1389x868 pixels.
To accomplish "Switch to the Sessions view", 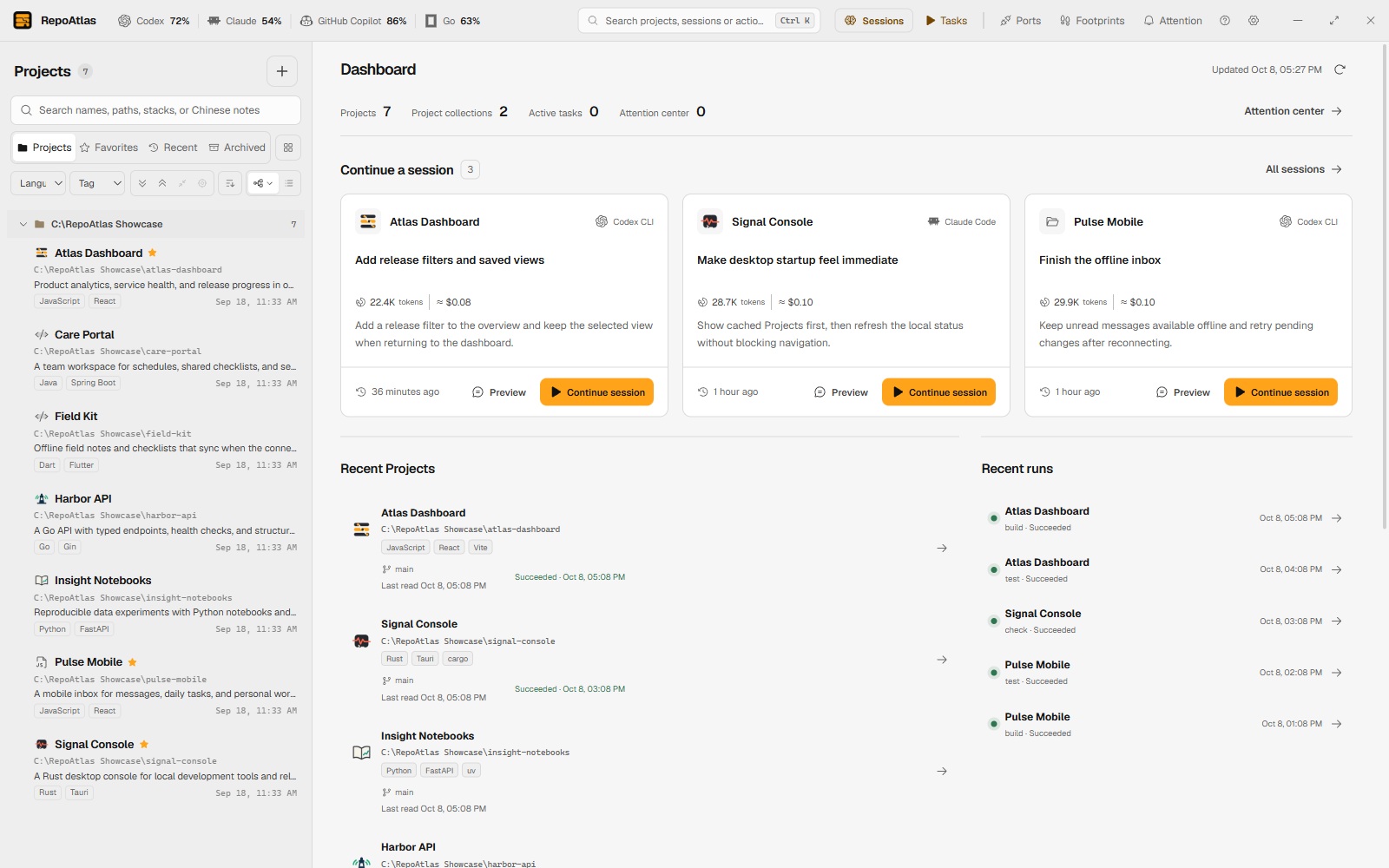I will [x=874, y=21].
